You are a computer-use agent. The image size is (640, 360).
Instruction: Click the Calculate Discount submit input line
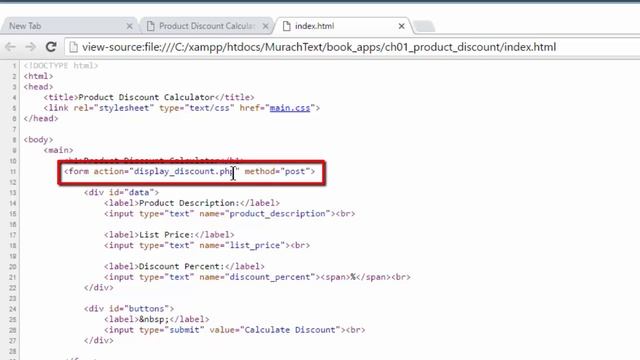(235, 330)
